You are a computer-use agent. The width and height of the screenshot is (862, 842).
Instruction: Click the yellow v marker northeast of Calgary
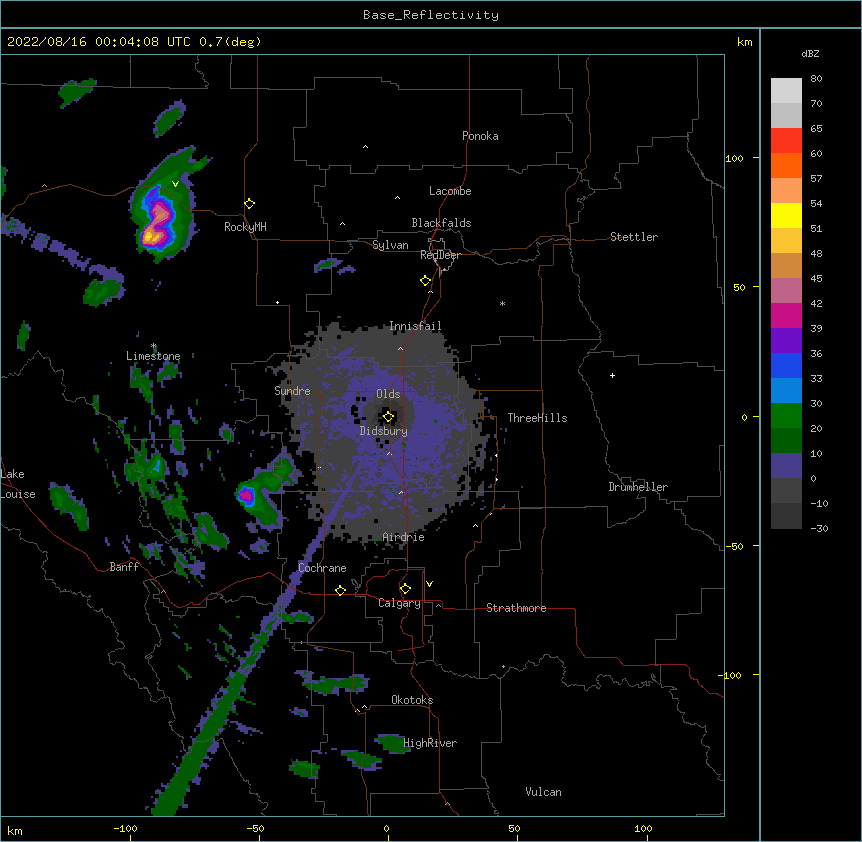(x=429, y=584)
